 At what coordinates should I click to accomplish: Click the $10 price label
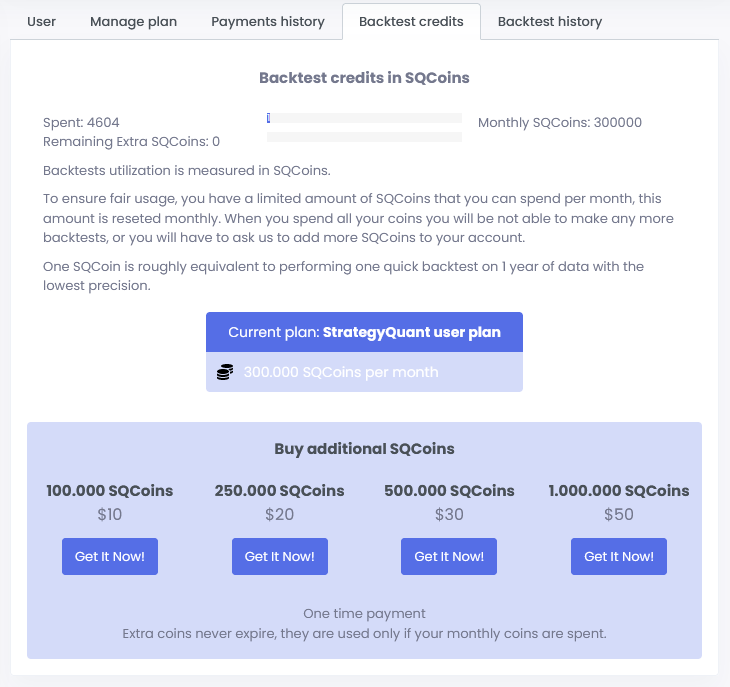[110, 514]
